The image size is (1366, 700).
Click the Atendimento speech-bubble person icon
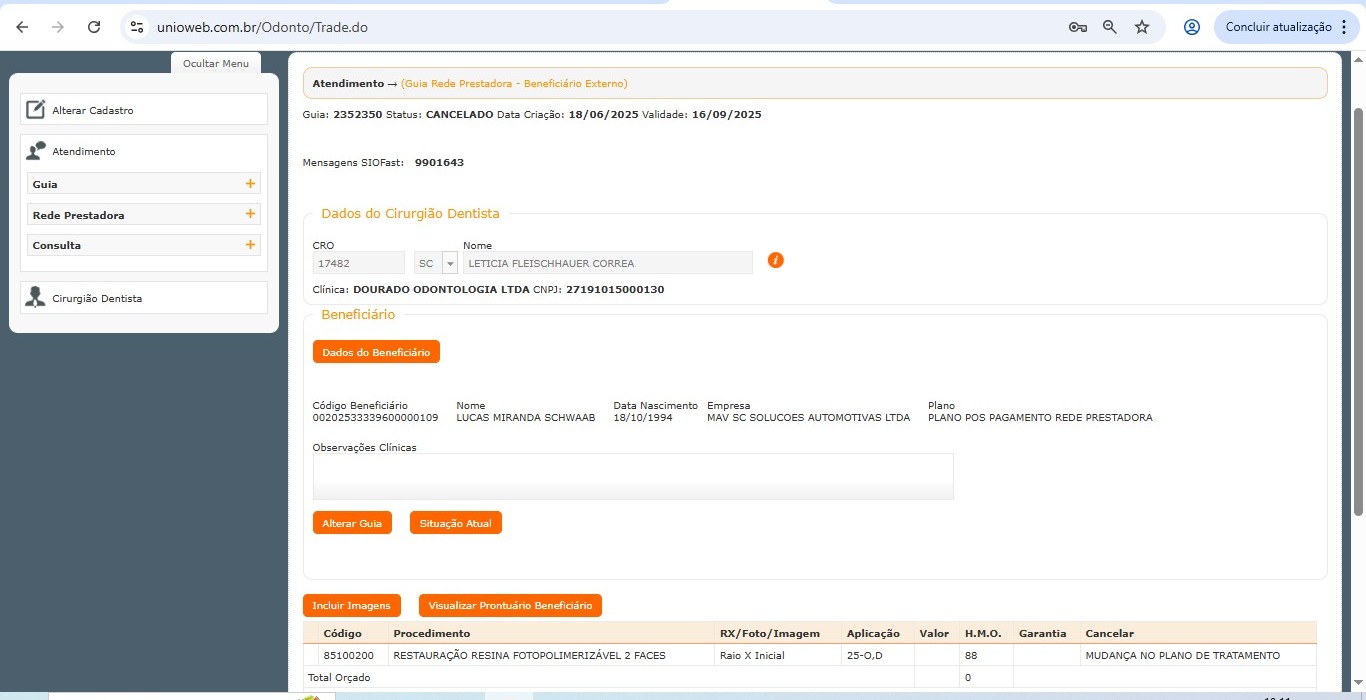tap(36, 151)
